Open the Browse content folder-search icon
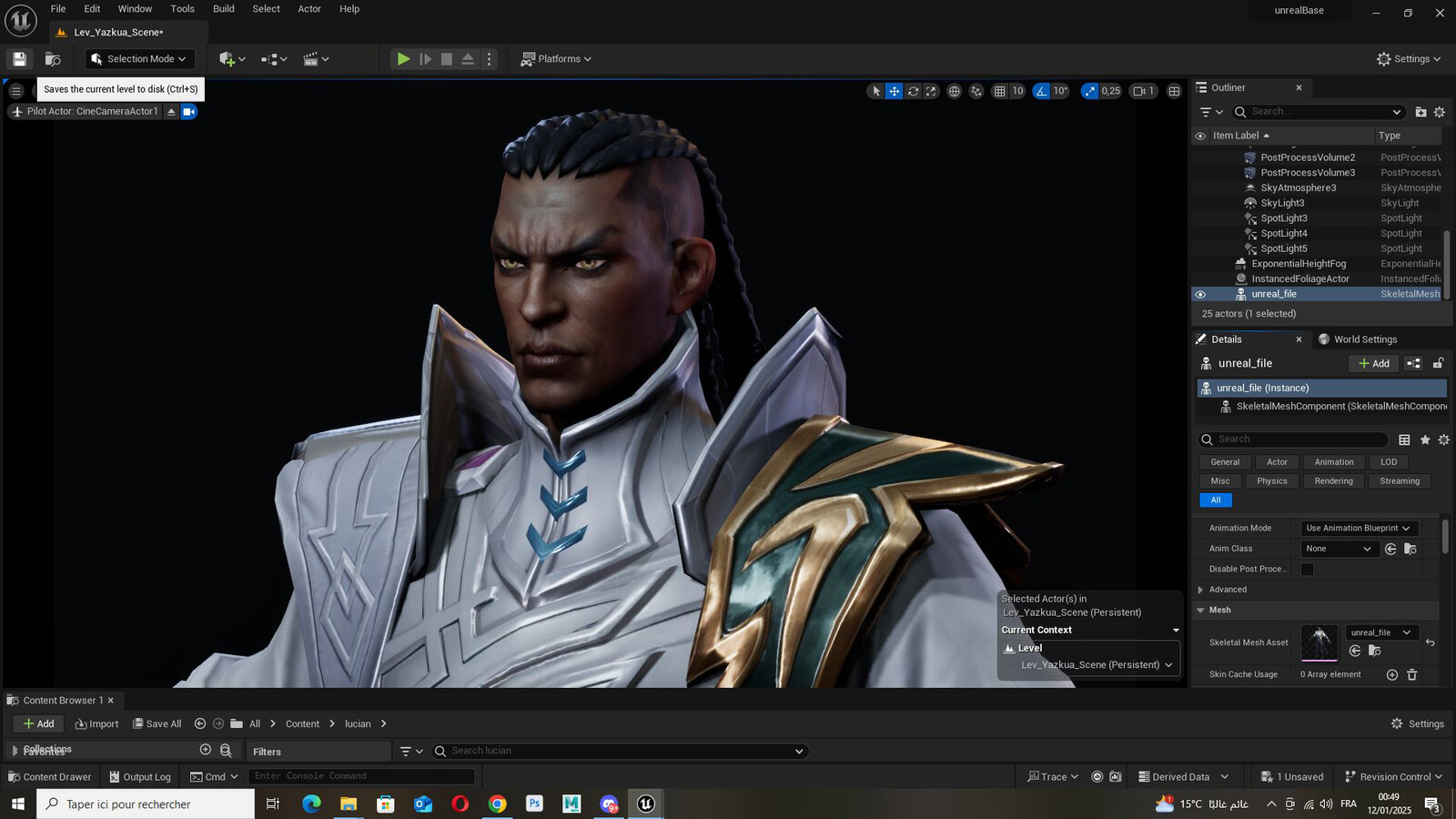Viewport: 1456px width, 819px height. (53, 59)
